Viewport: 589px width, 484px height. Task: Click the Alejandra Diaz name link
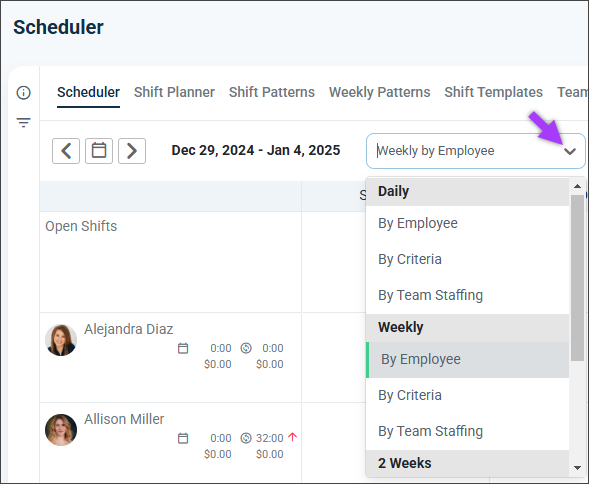pos(128,329)
